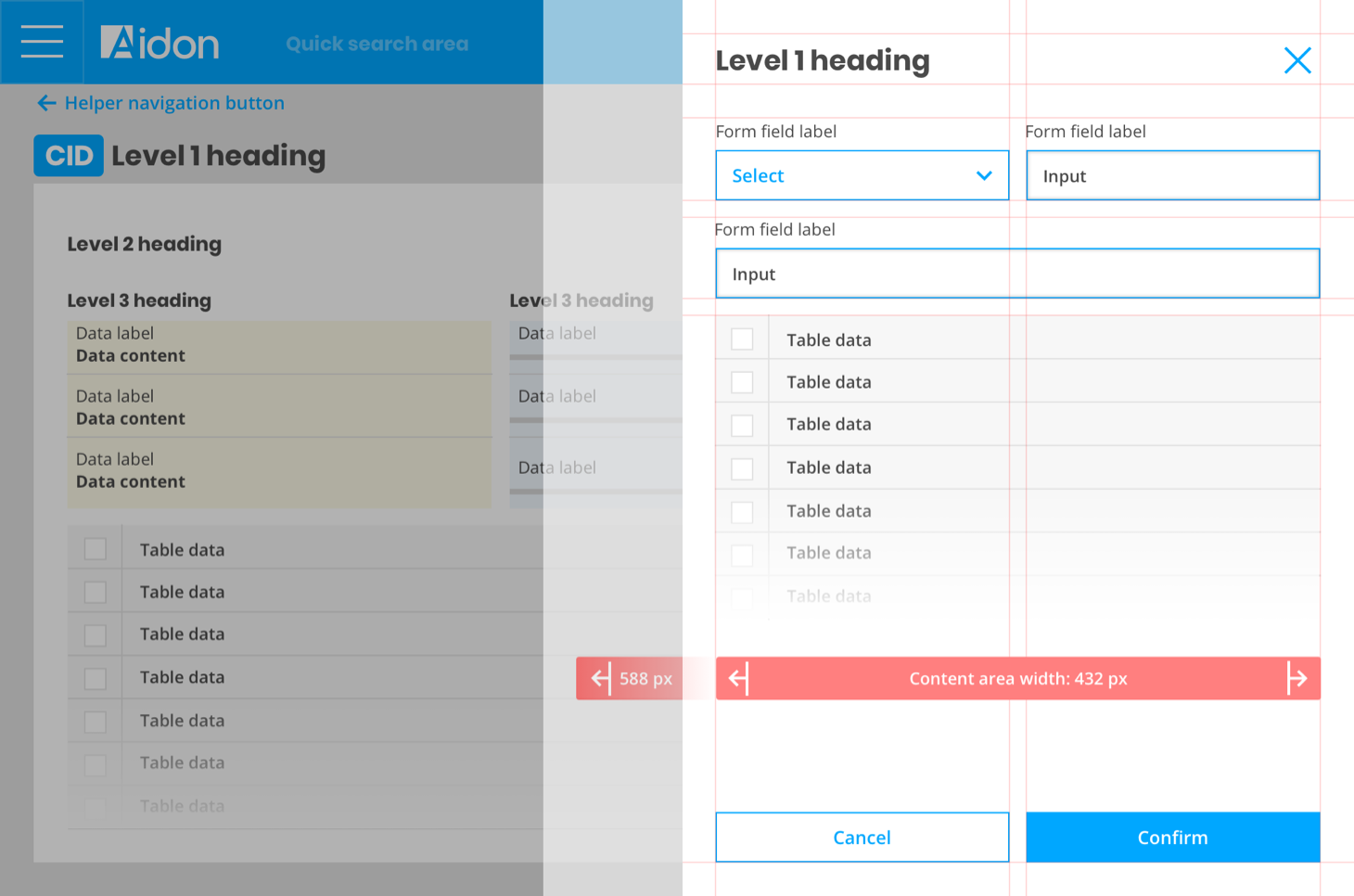Viewport: 1354px width, 896px height.
Task: Click the left-end arrow of content width bar
Action: [738, 678]
